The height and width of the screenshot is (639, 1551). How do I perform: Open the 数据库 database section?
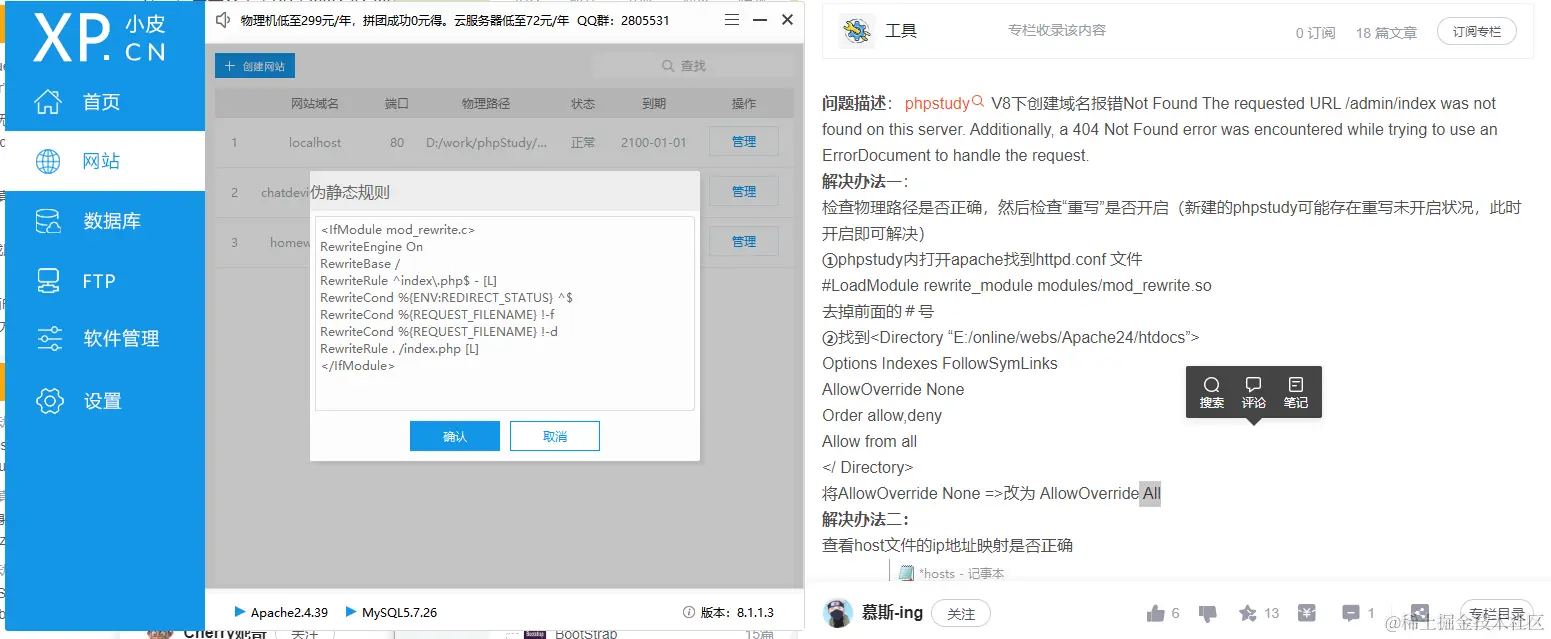point(105,221)
